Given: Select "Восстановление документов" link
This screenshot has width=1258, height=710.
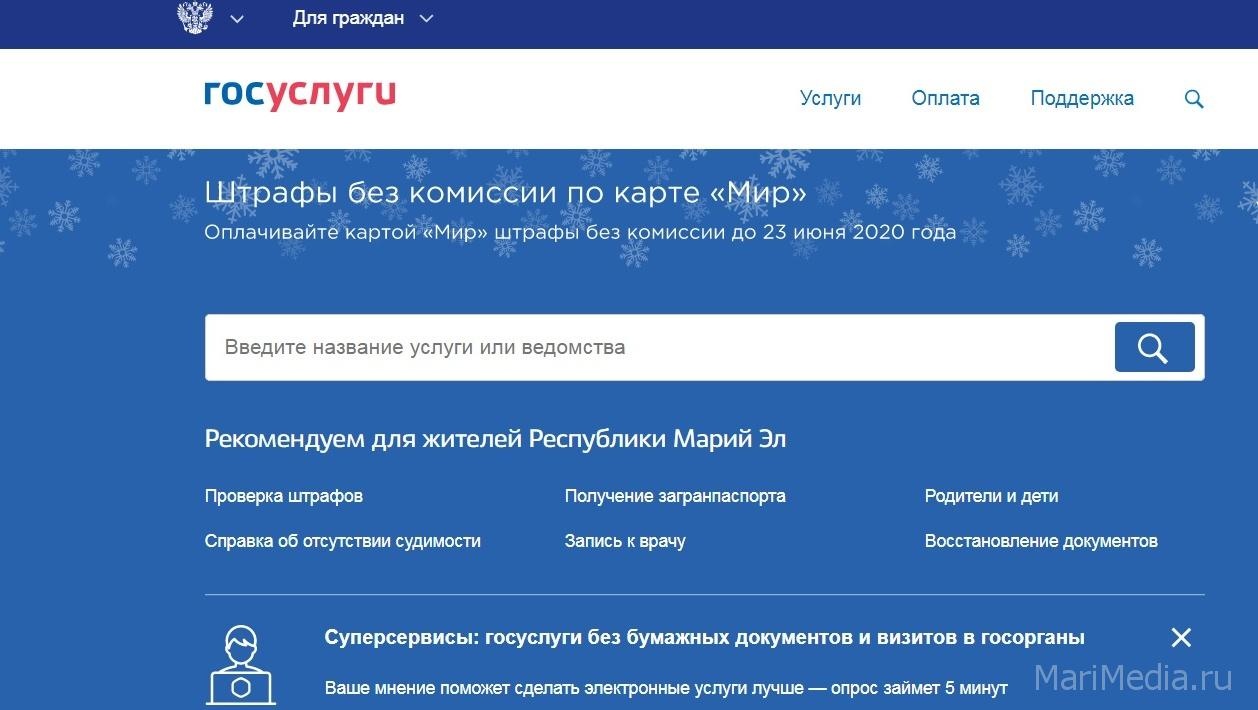Looking at the screenshot, I should pyautogui.click(x=1041, y=541).
